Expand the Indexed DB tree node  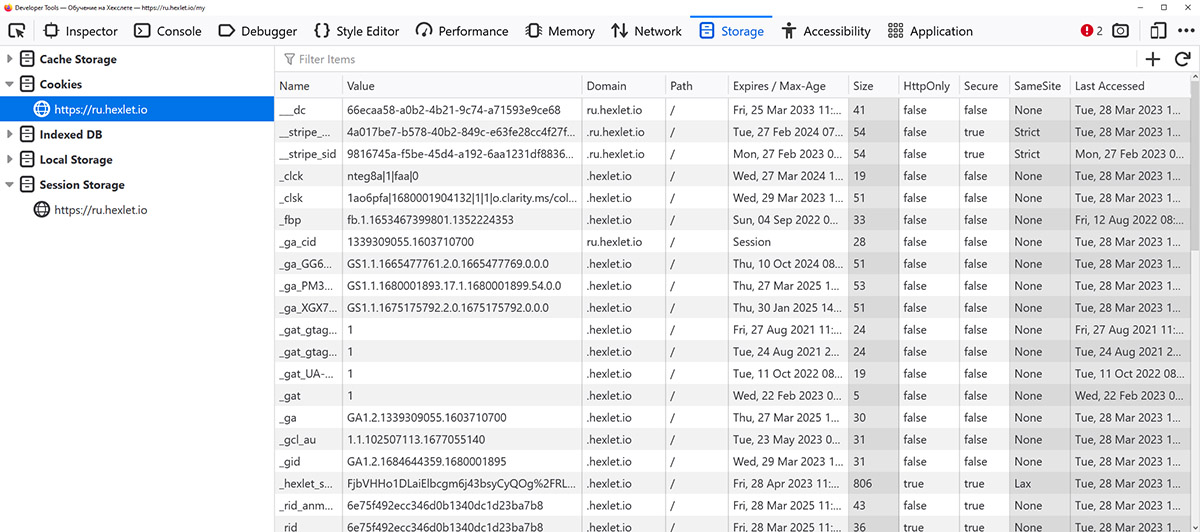coord(9,135)
